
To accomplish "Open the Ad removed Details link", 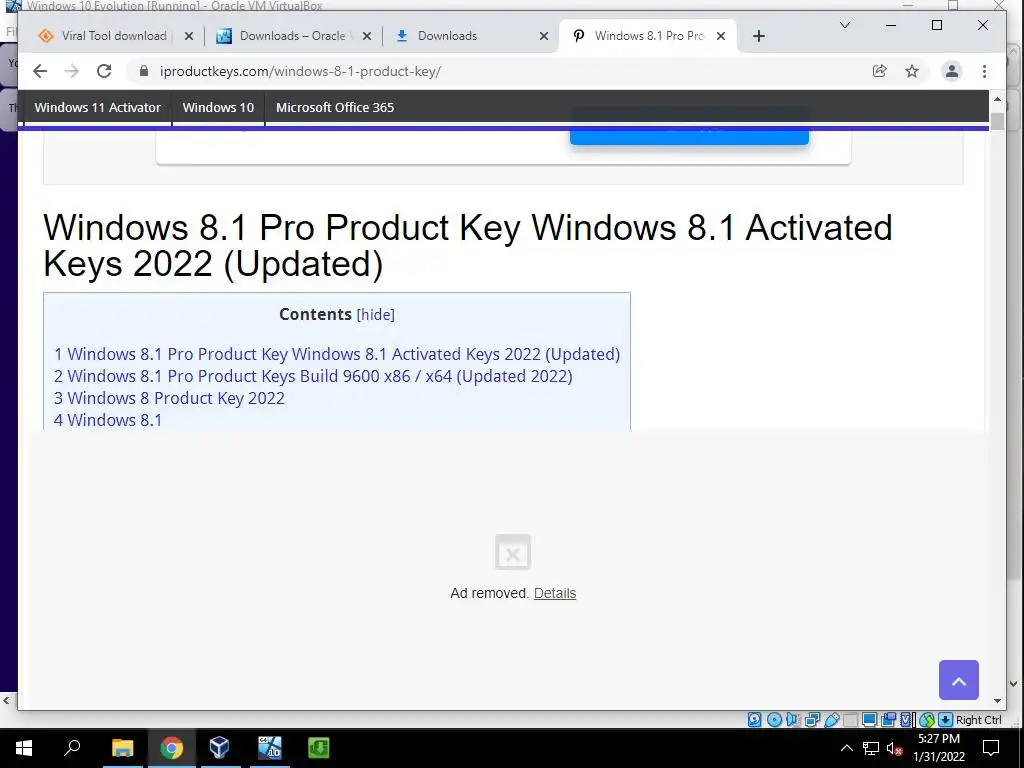I will pos(555,593).
